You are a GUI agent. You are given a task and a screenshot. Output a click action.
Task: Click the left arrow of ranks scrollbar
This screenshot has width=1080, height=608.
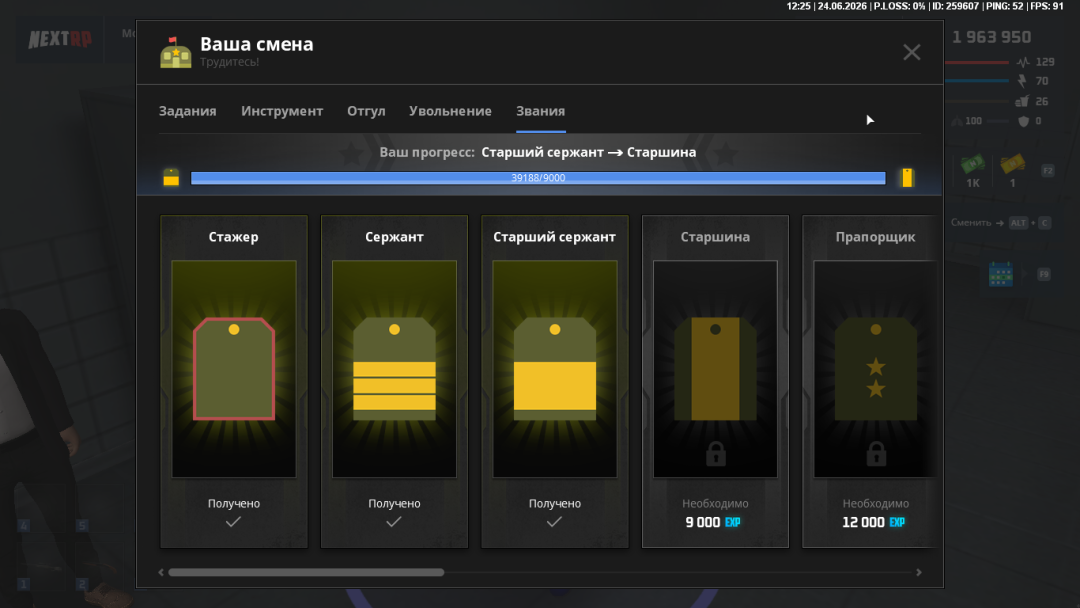[161, 572]
